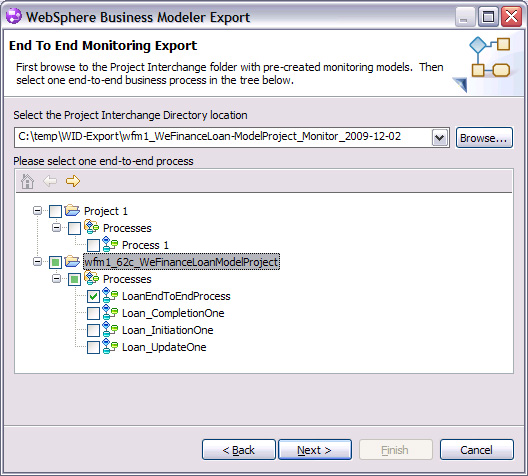
Task: Select the LoanEndToEndProcess label
Action: [176, 296]
